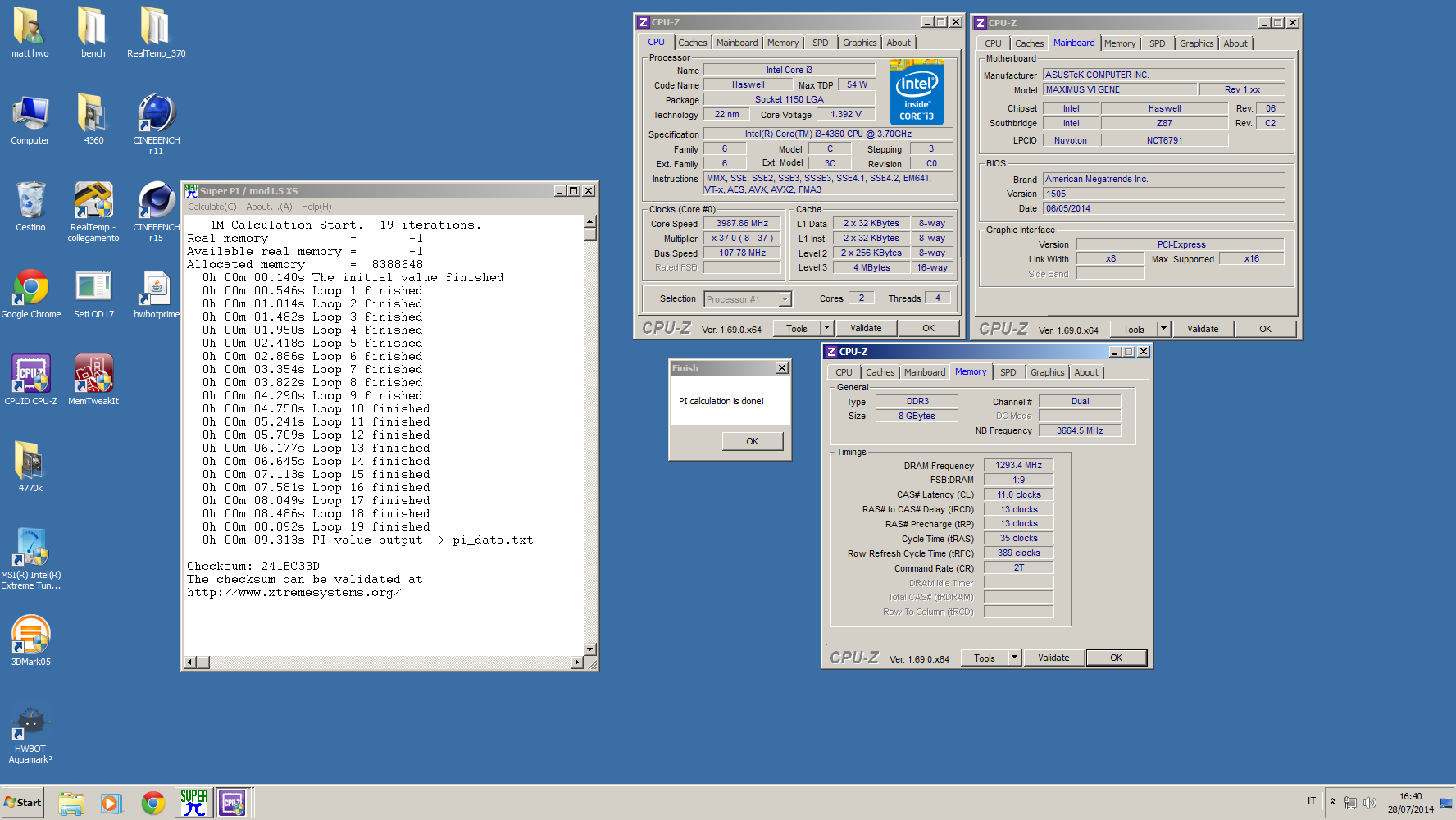
Task: Launch CINEBENCH r11 shortcut
Action: tap(156, 125)
